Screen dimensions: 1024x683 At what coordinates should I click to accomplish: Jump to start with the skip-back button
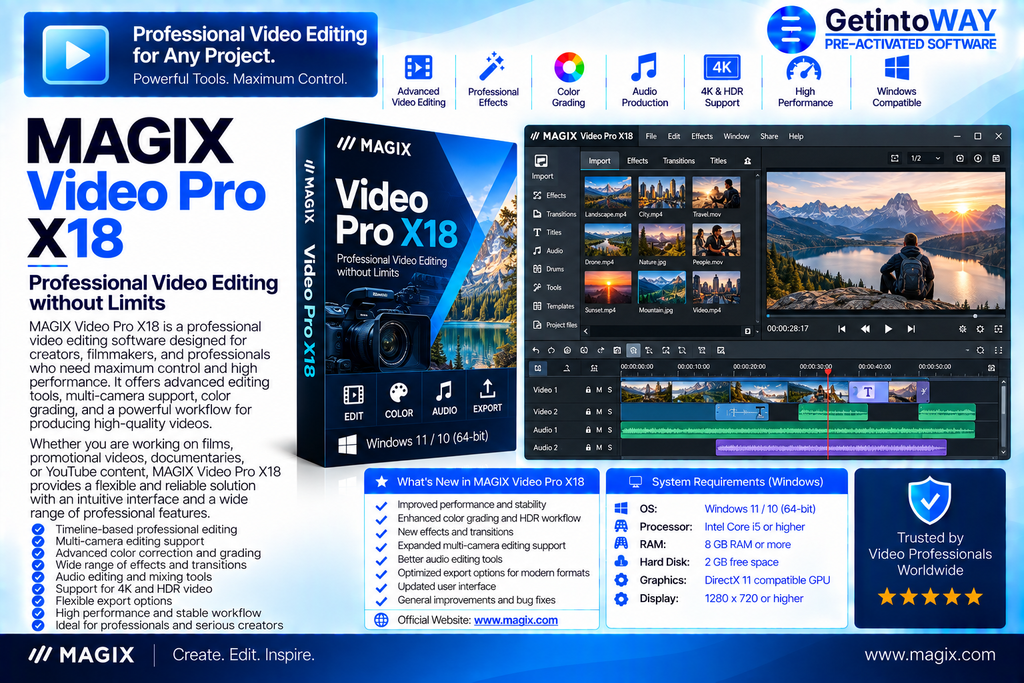pos(842,329)
